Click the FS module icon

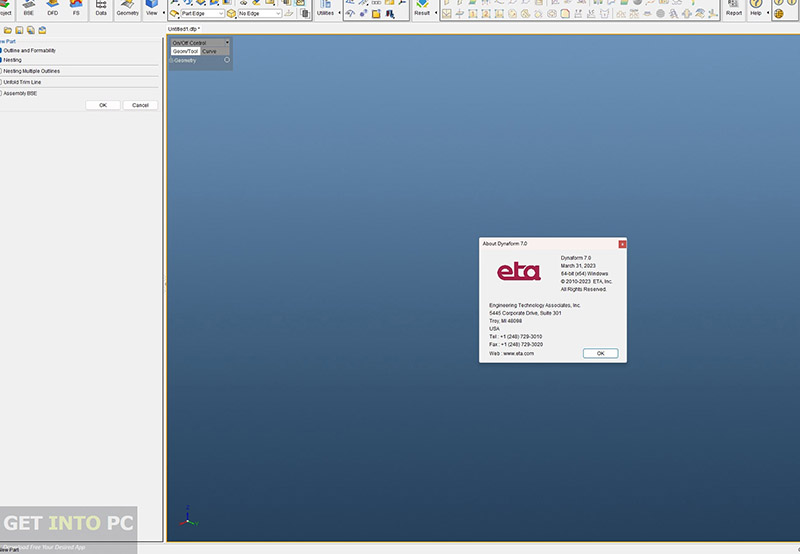tap(76, 8)
